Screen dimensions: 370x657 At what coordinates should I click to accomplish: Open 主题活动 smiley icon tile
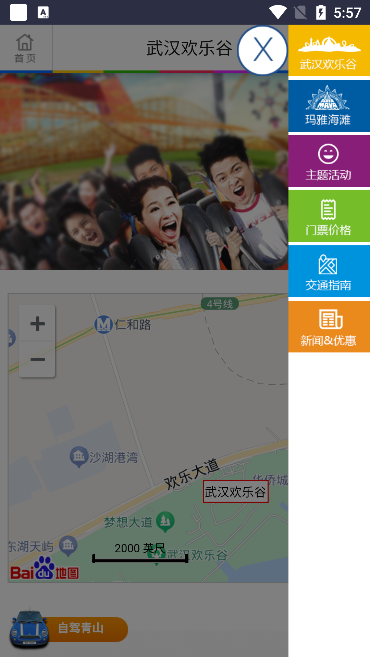pyautogui.click(x=329, y=161)
